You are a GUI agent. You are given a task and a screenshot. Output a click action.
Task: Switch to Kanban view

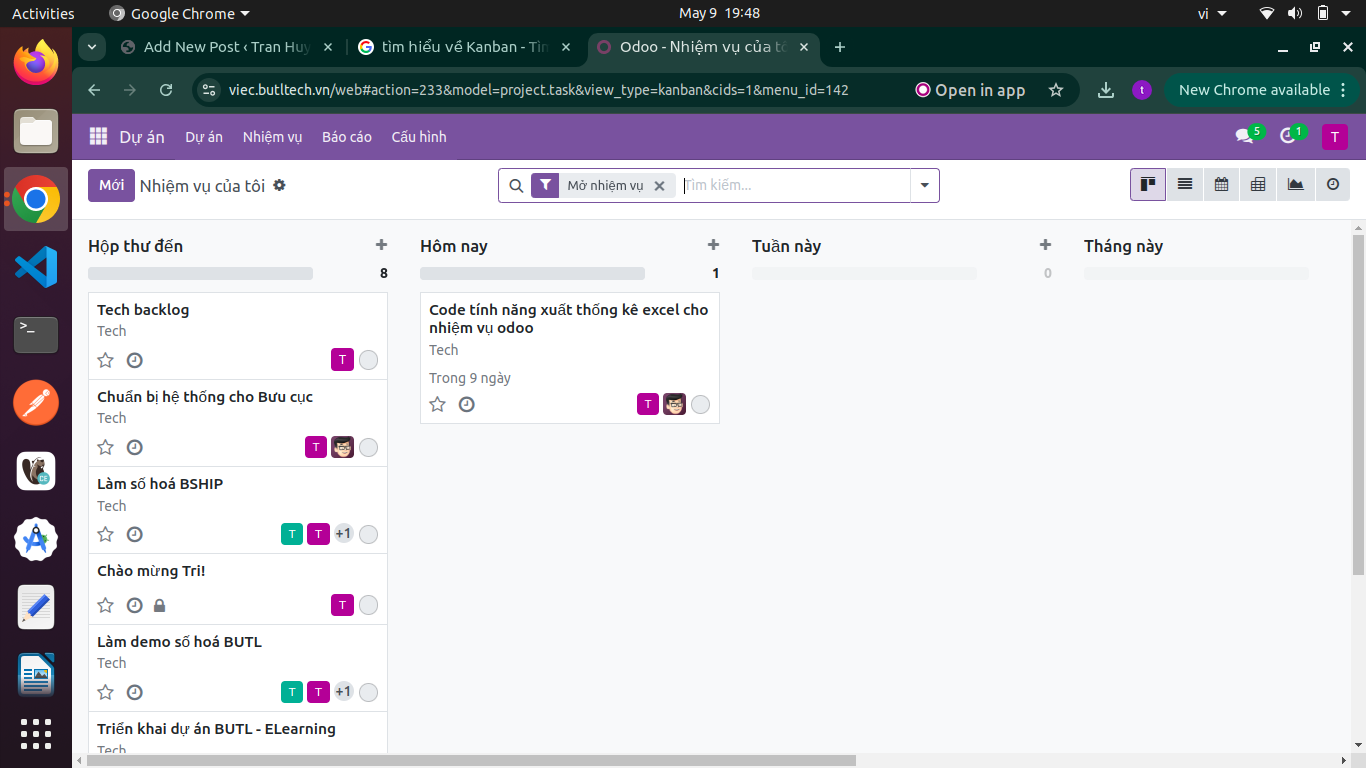(x=1148, y=184)
